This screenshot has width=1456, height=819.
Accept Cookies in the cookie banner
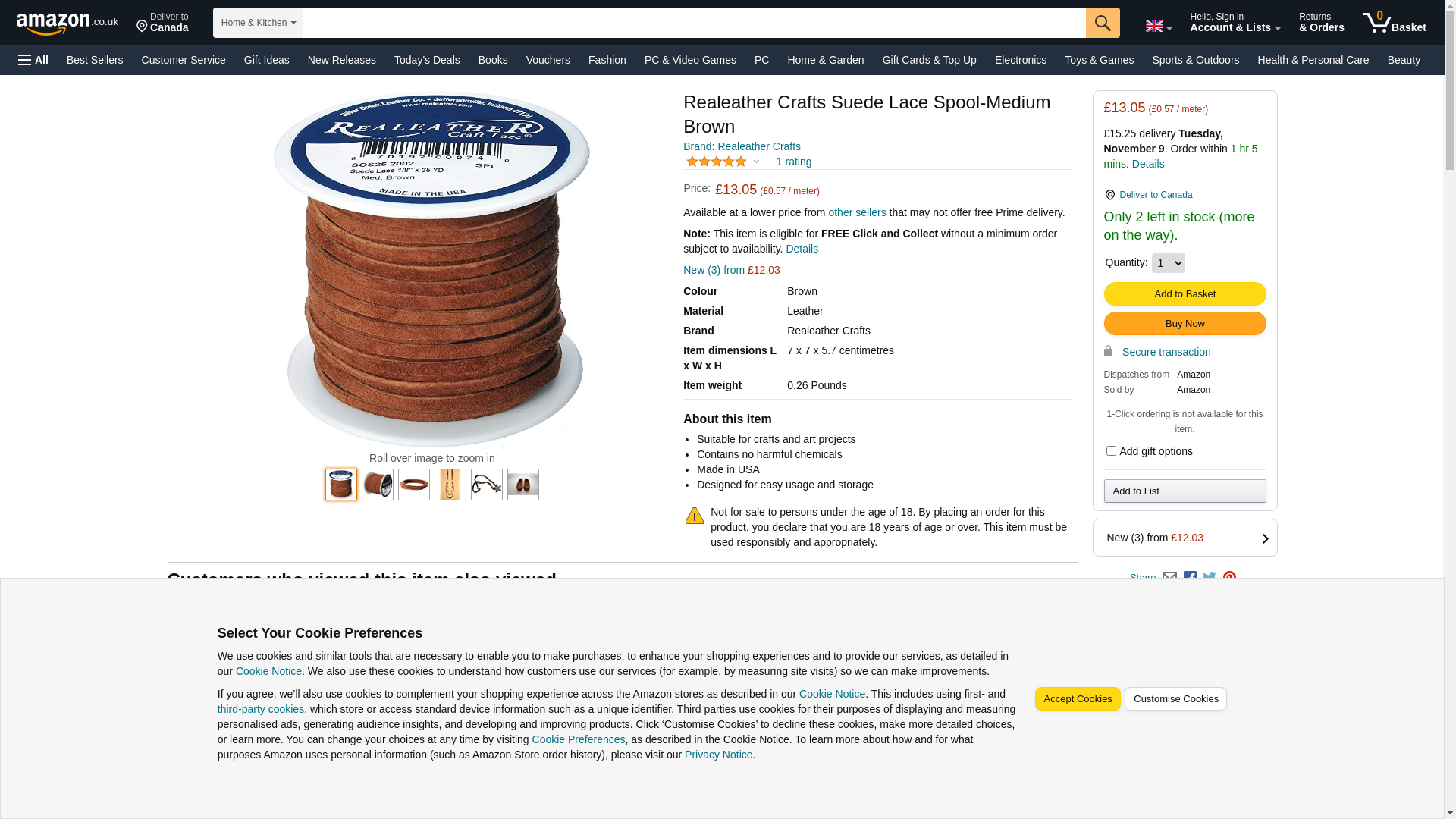[x=1078, y=699]
